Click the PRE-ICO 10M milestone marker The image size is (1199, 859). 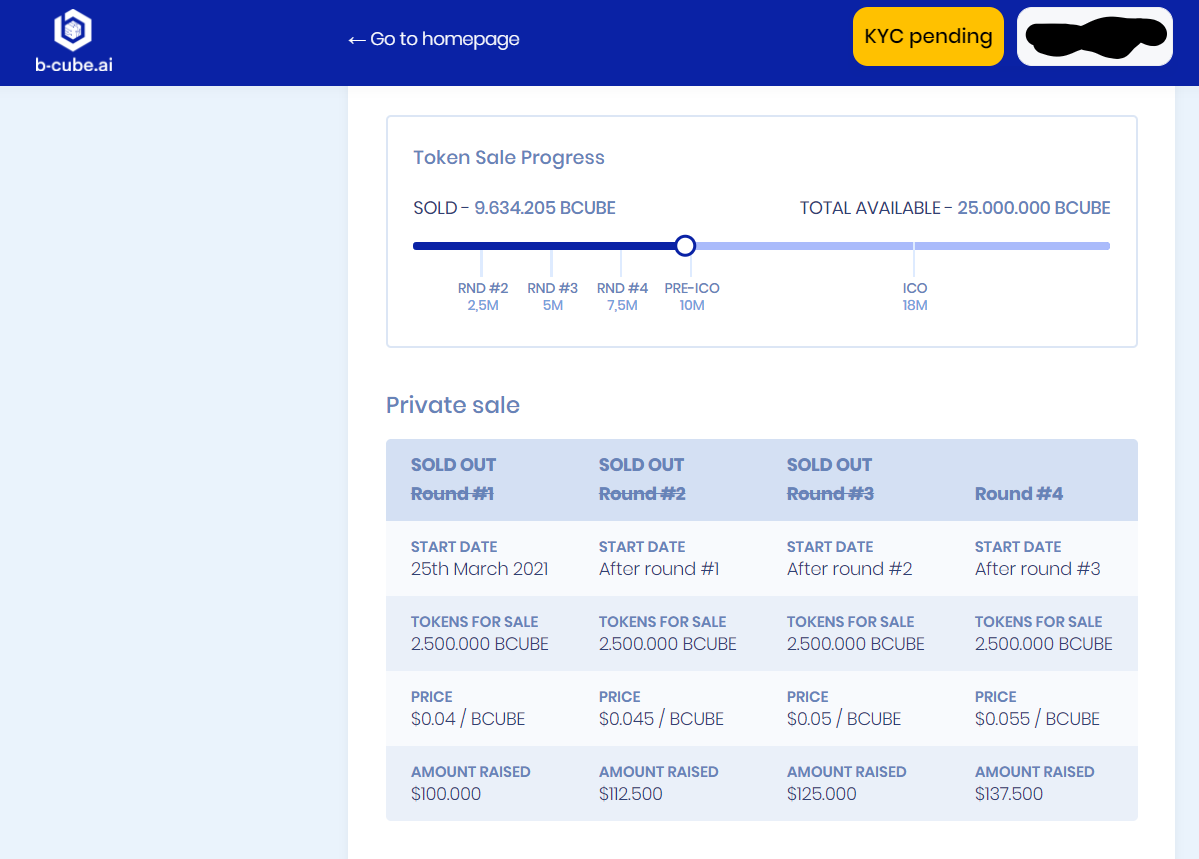(692, 296)
